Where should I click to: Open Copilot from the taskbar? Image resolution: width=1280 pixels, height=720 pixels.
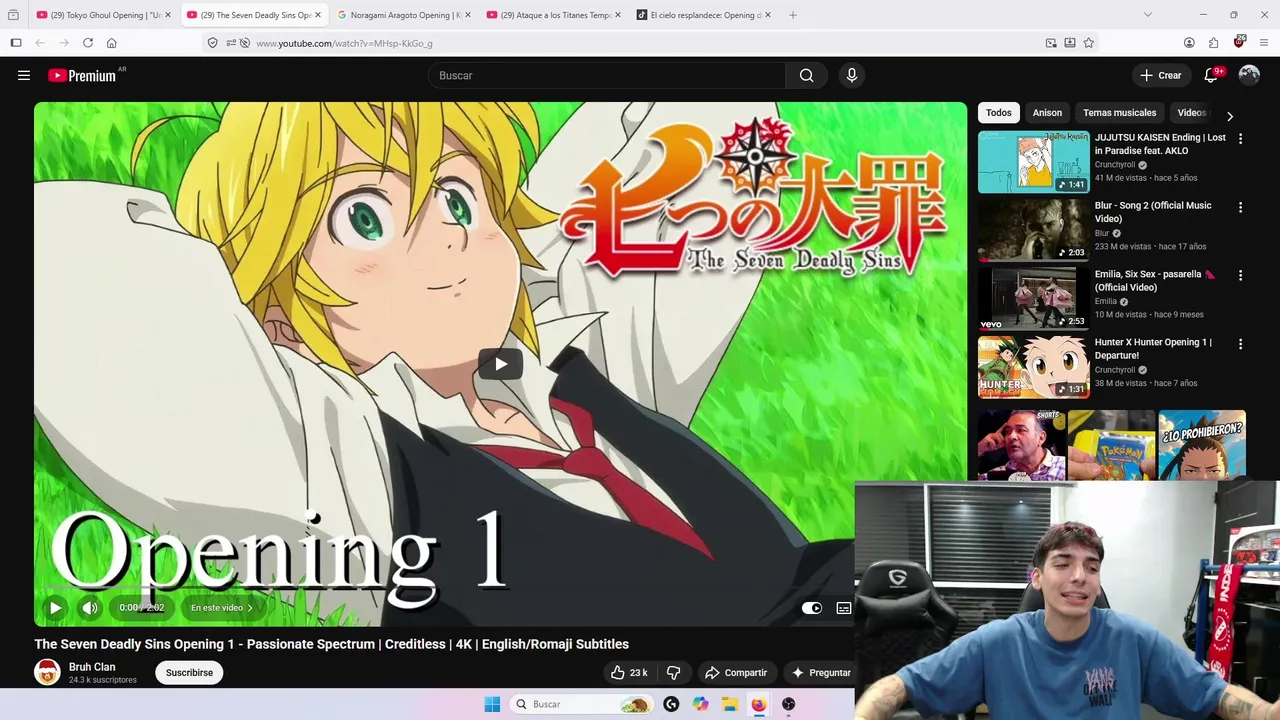click(700, 704)
